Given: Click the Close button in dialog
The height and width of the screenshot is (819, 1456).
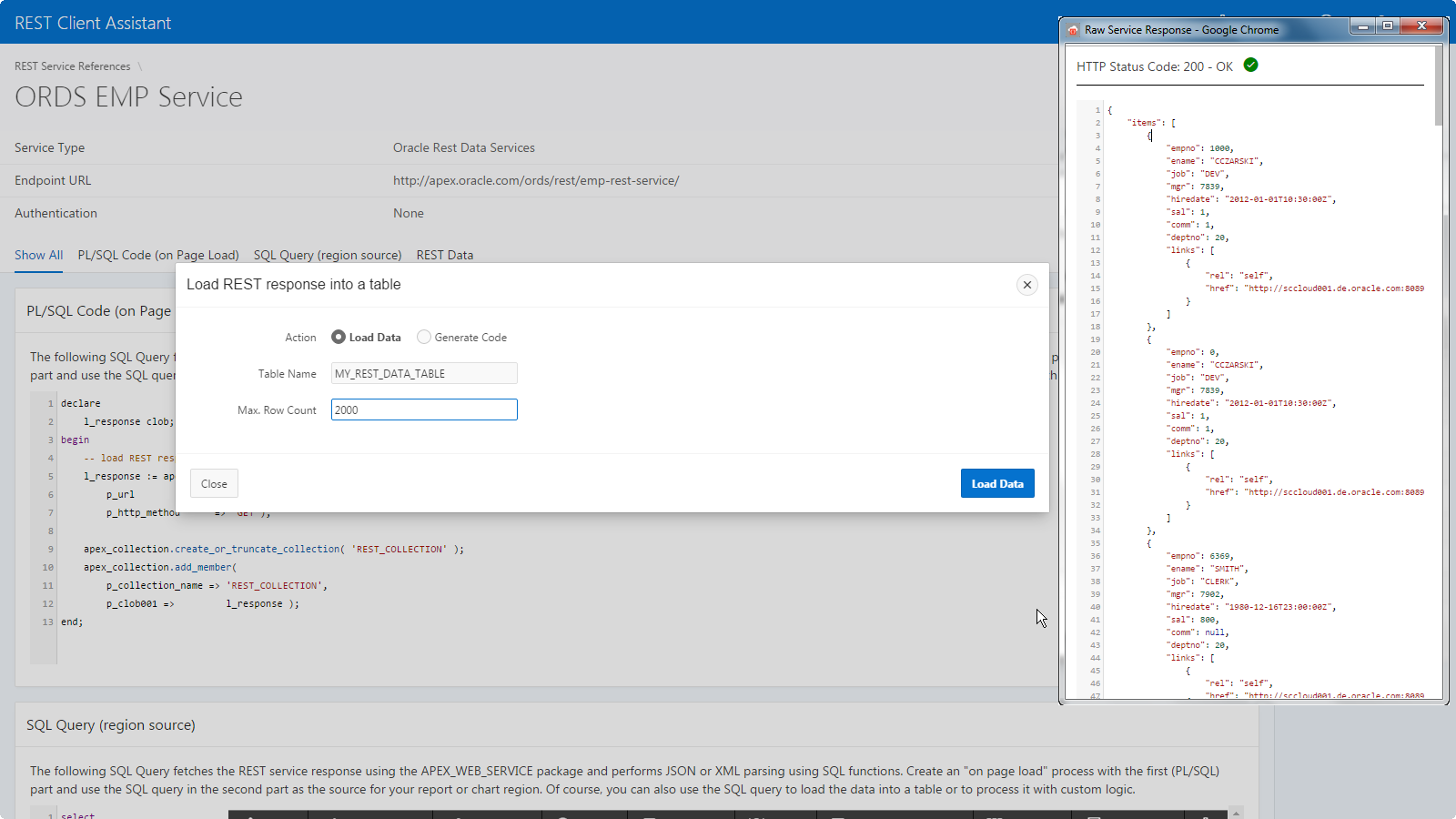Looking at the screenshot, I should [214, 483].
